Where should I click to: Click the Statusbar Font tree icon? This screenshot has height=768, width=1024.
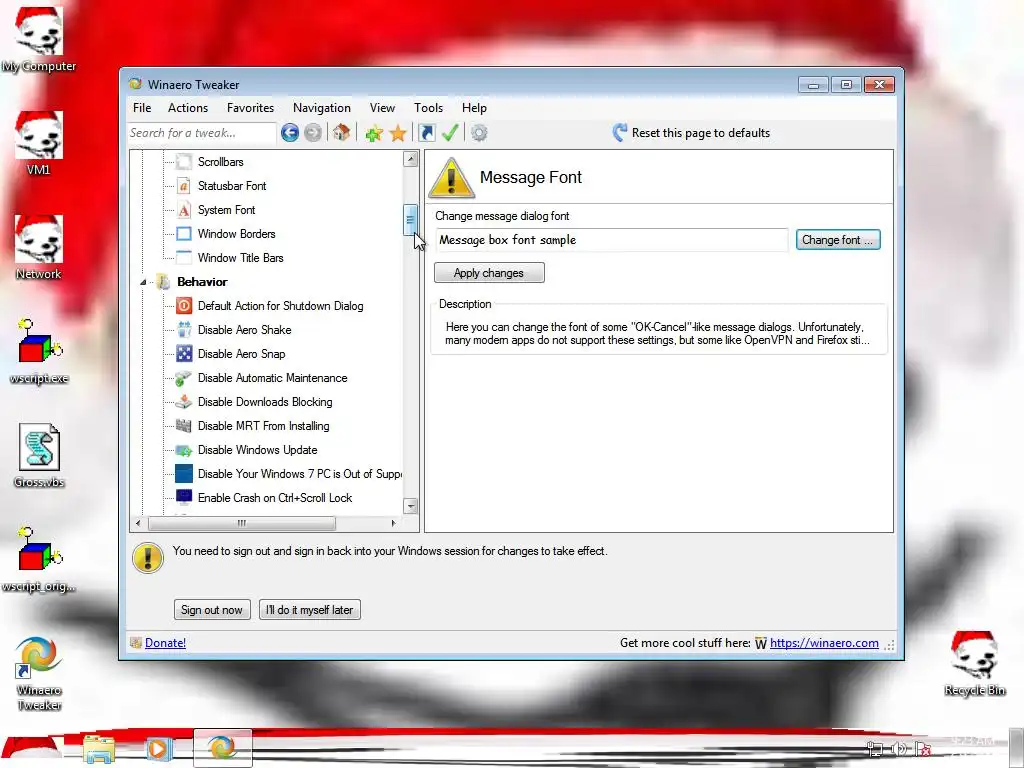[x=184, y=186]
